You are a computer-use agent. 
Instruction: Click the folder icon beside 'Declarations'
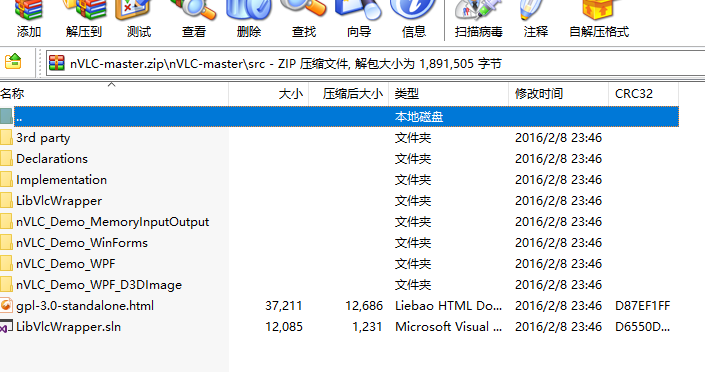tap(6, 158)
